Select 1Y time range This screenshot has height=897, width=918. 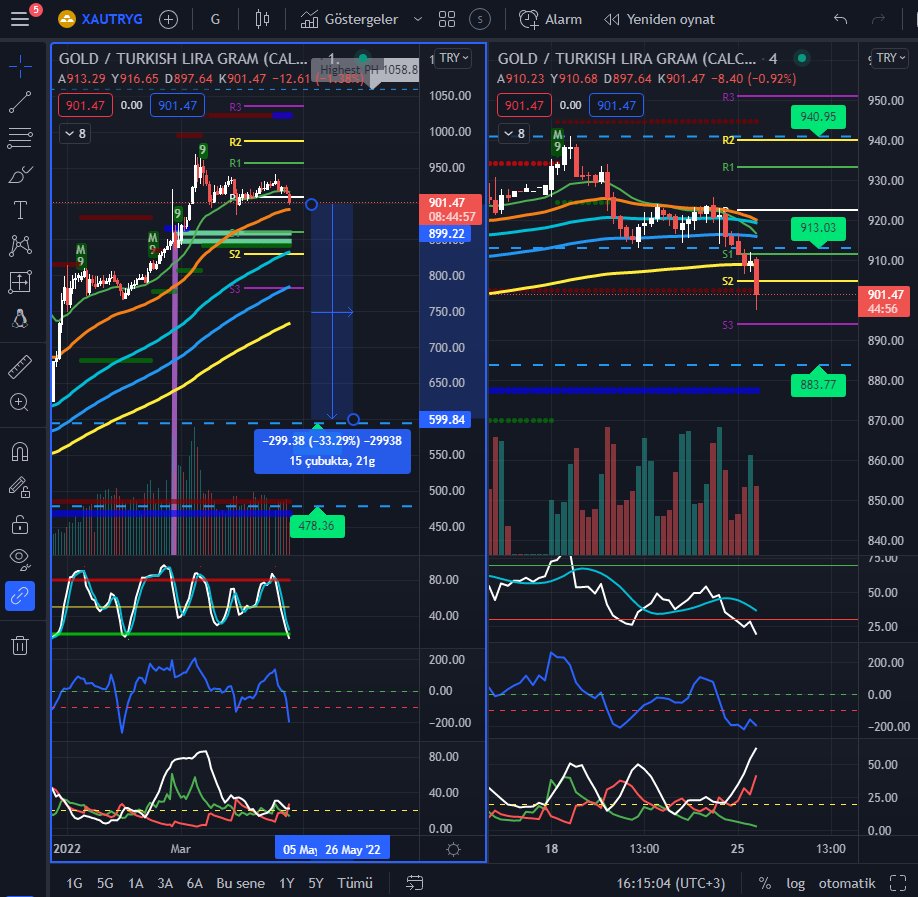click(x=286, y=883)
